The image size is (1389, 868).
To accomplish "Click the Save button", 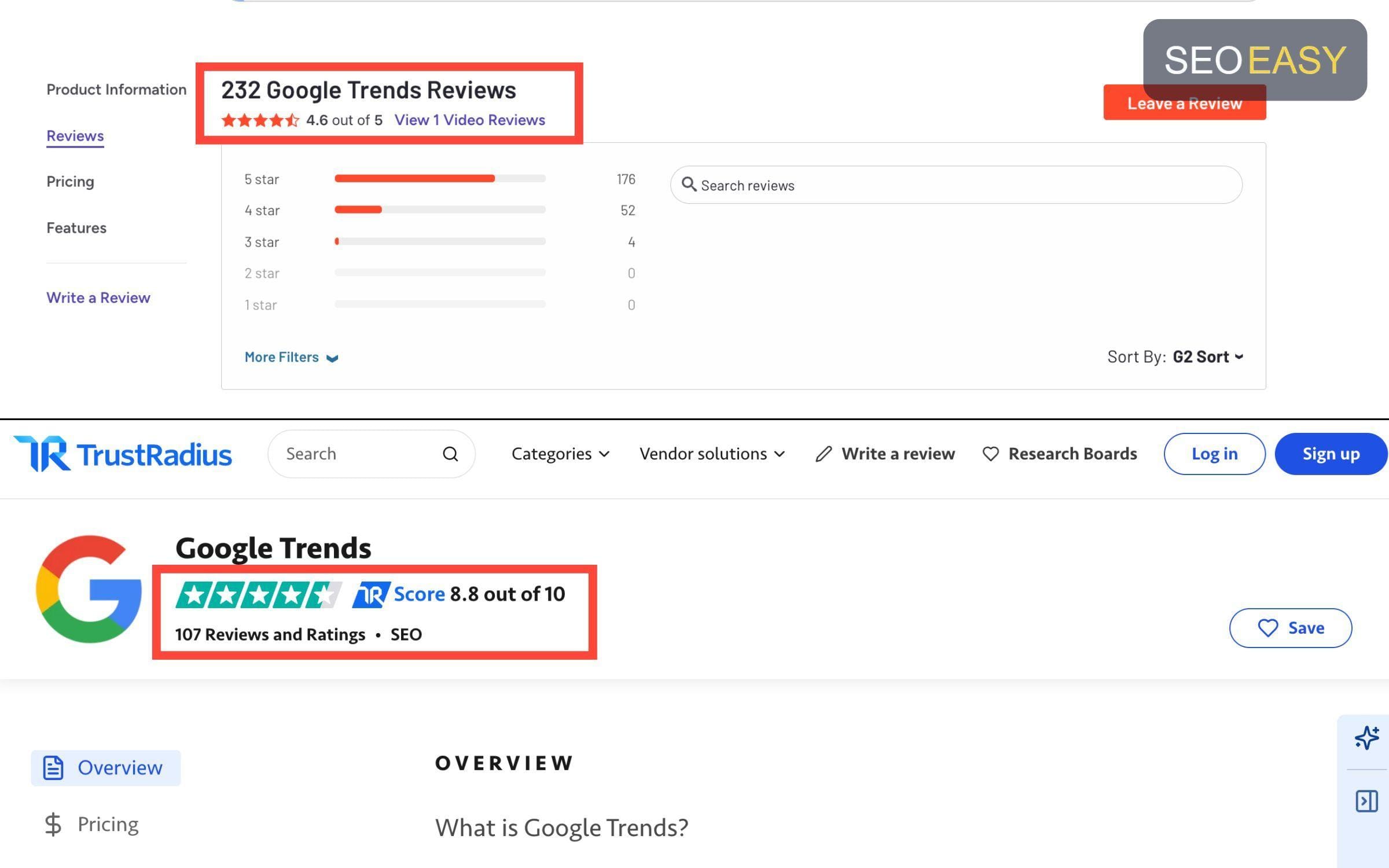I will (x=1290, y=628).
